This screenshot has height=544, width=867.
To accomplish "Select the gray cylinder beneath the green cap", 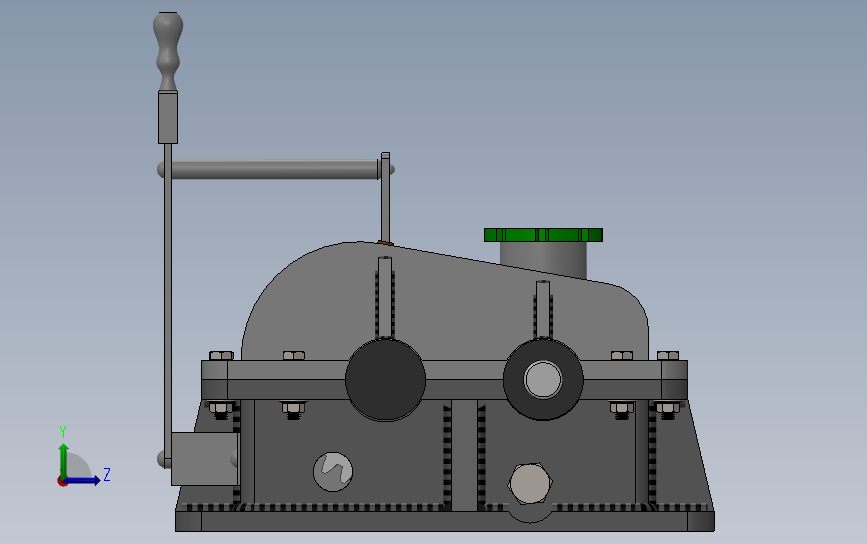I will 543,260.
